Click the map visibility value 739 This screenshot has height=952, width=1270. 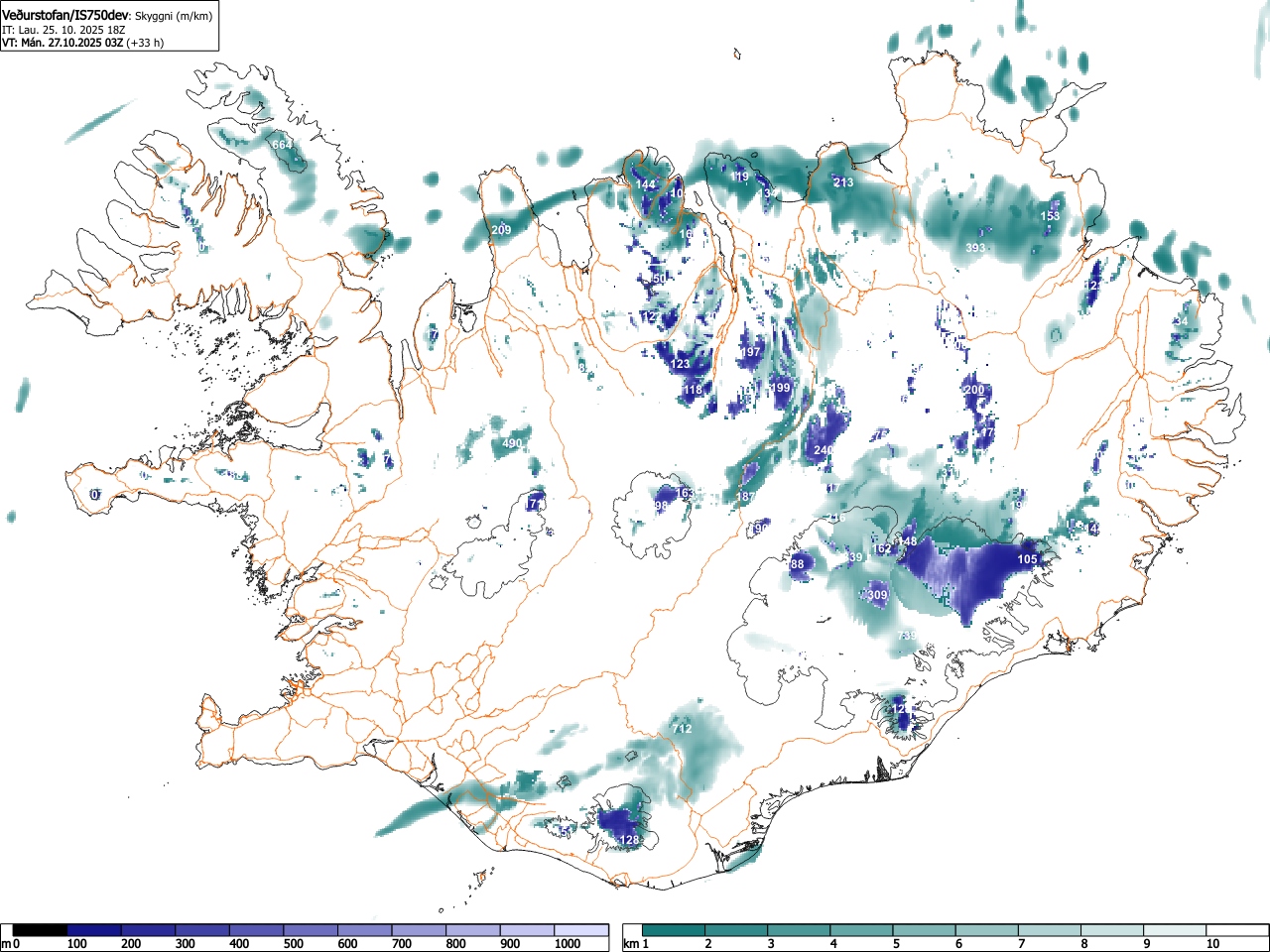906,636
